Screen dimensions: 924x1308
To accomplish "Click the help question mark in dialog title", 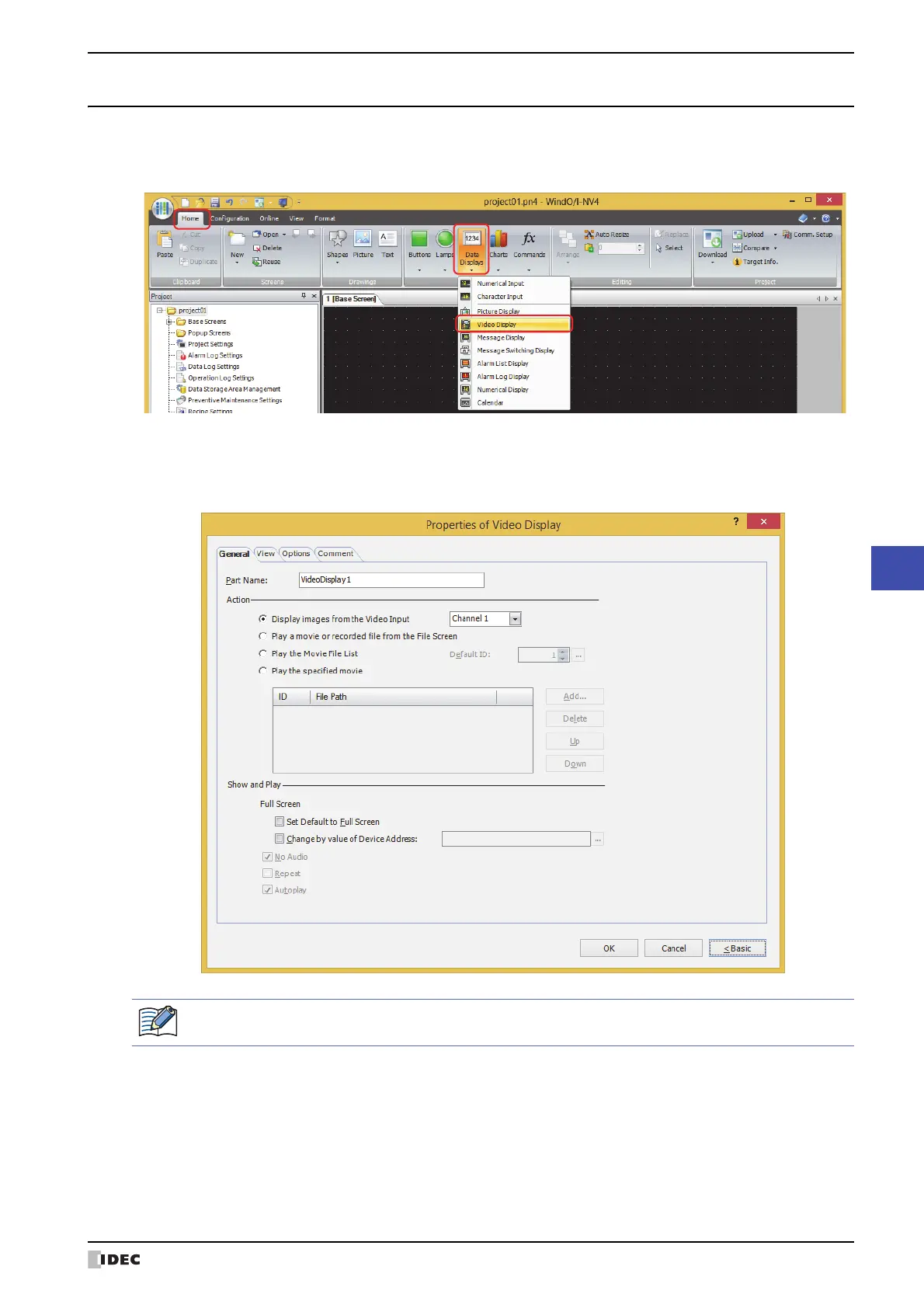I will (x=736, y=521).
